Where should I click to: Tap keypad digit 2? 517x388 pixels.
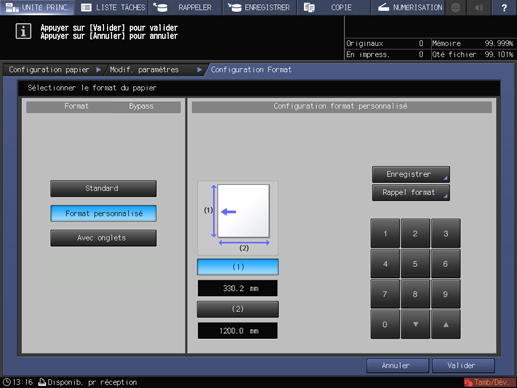coord(415,234)
